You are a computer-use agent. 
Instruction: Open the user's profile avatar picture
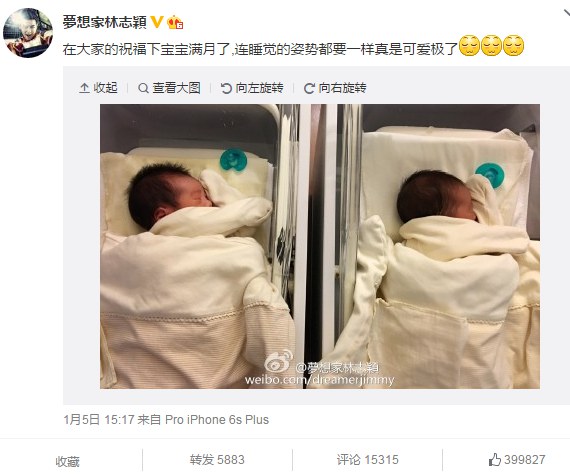coord(28,33)
